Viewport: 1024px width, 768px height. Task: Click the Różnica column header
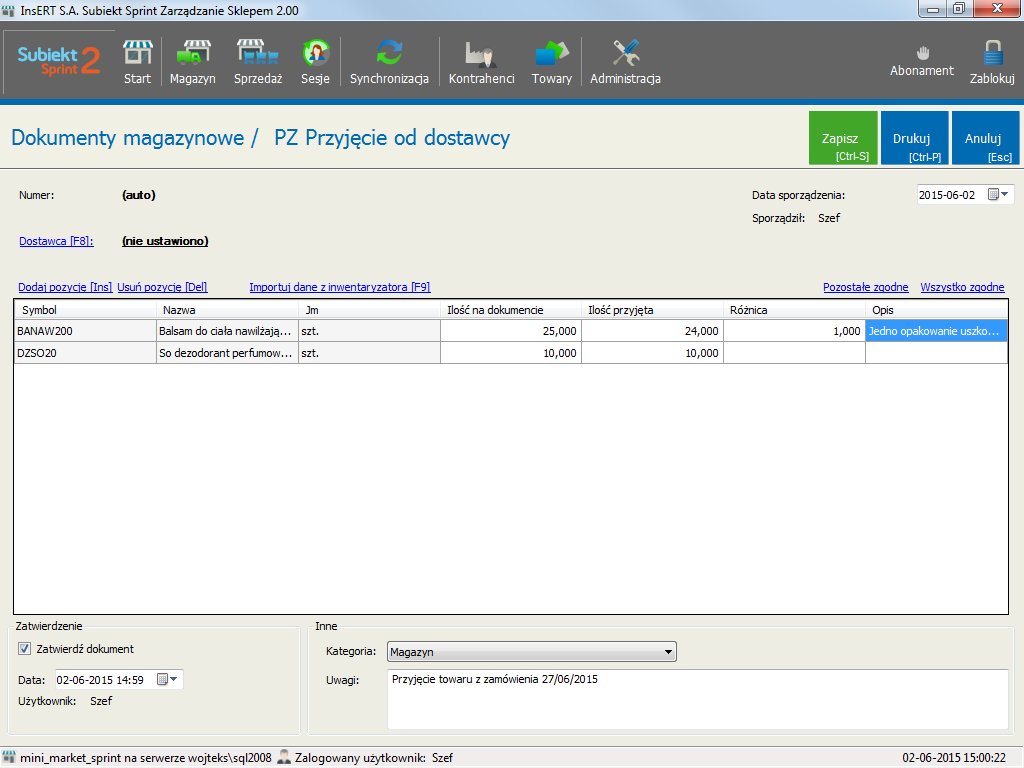[794, 310]
